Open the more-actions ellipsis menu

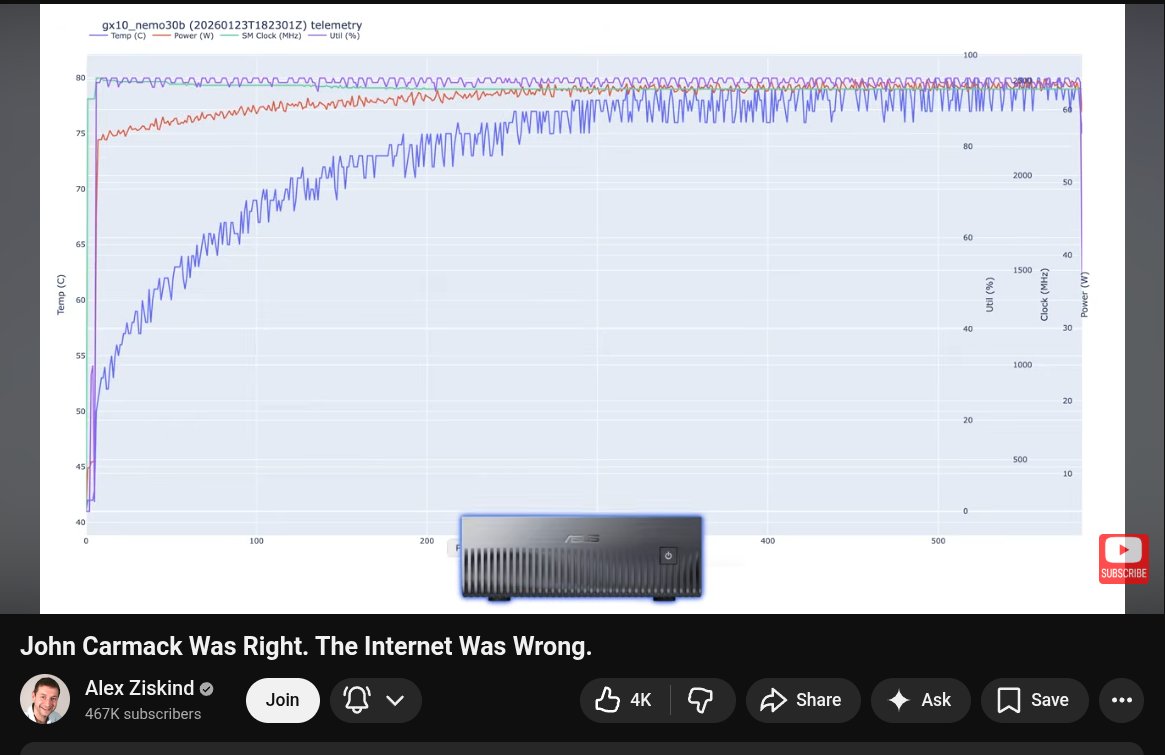(x=1121, y=700)
